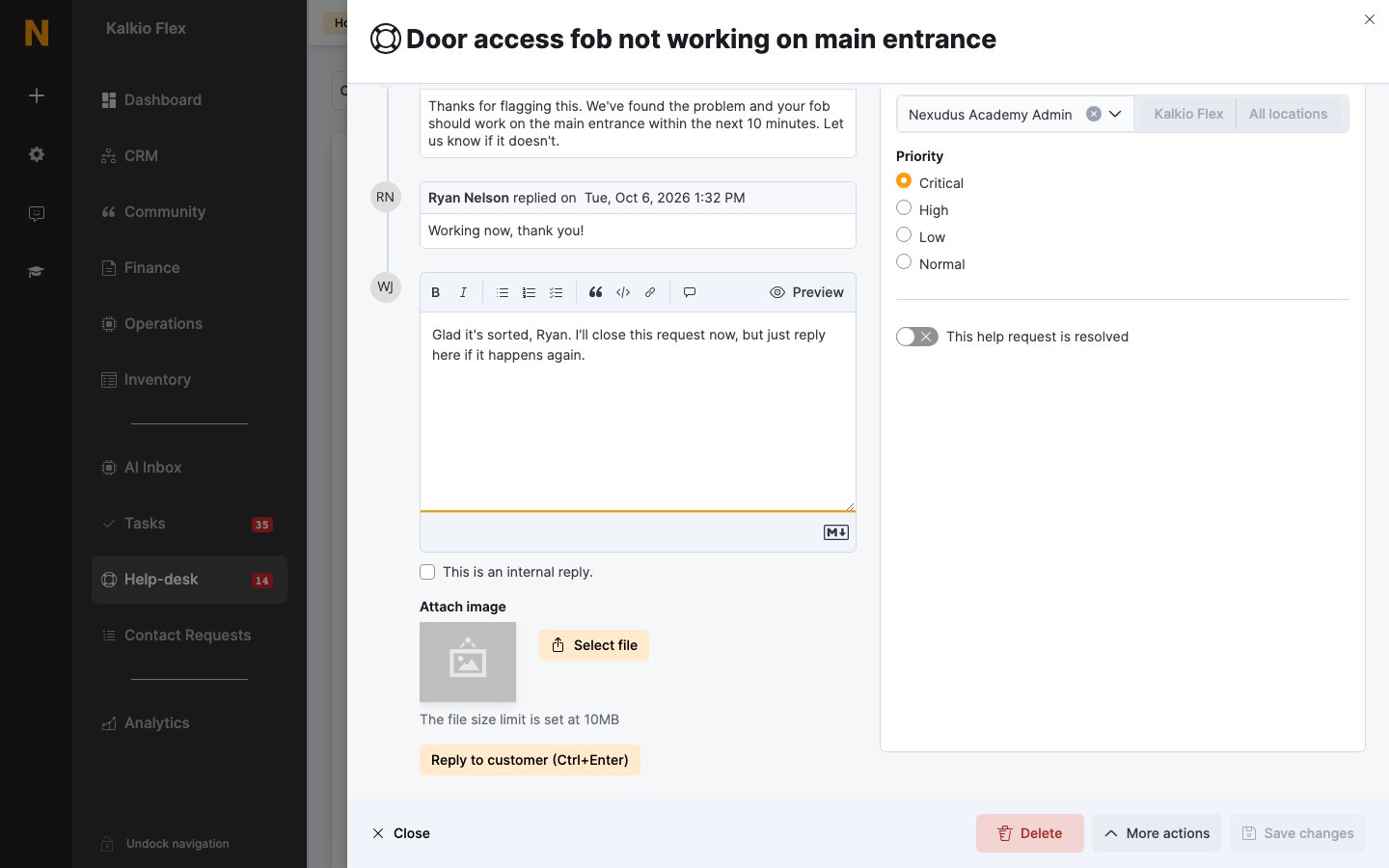The width and height of the screenshot is (1389, 868).
Task: Delete this help request
Action: coord(1030,833)
